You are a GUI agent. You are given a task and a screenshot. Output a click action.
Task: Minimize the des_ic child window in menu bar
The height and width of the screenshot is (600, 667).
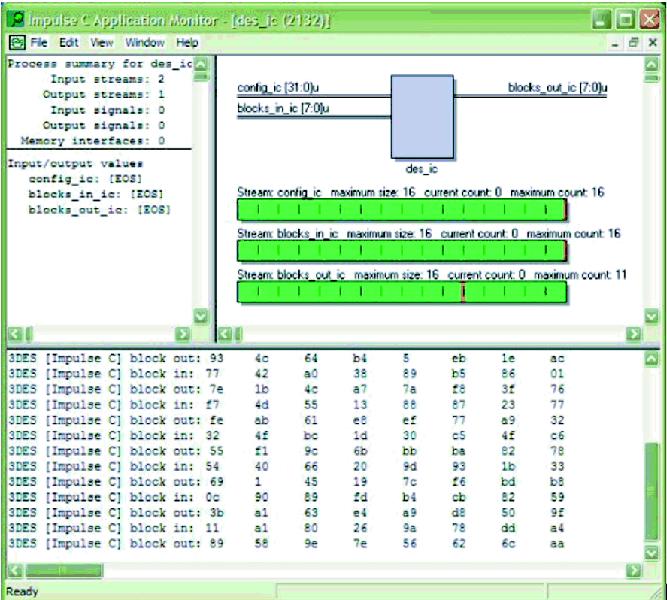(616, 43)
